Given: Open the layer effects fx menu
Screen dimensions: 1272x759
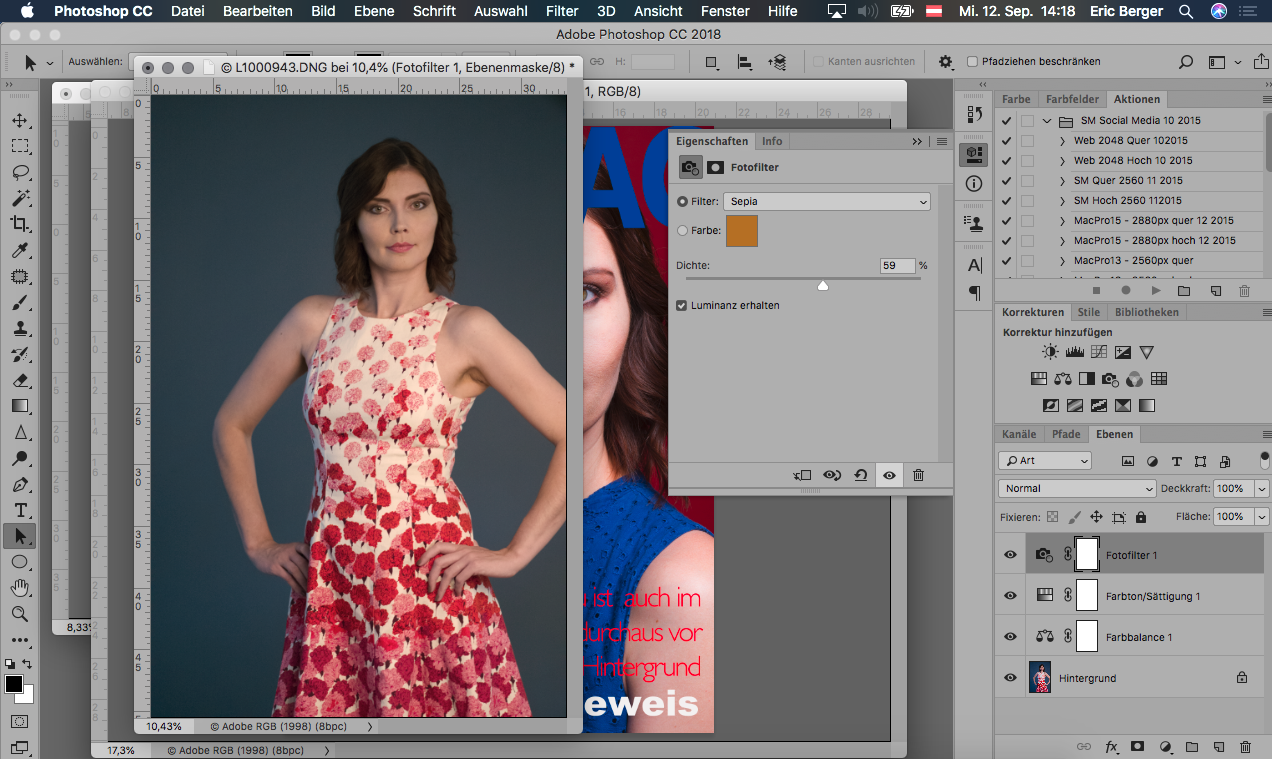Looking at the screenshot, I should coord(1111,747).
